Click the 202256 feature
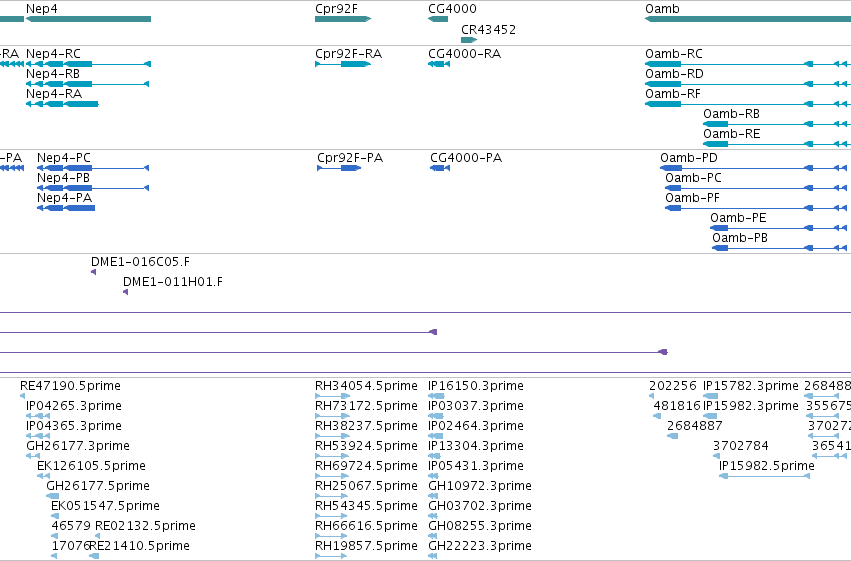 651,396
